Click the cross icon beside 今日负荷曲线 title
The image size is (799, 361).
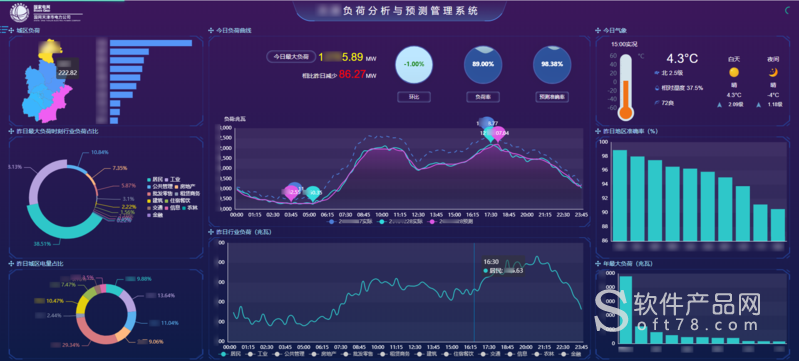click(x=211, y=31)
